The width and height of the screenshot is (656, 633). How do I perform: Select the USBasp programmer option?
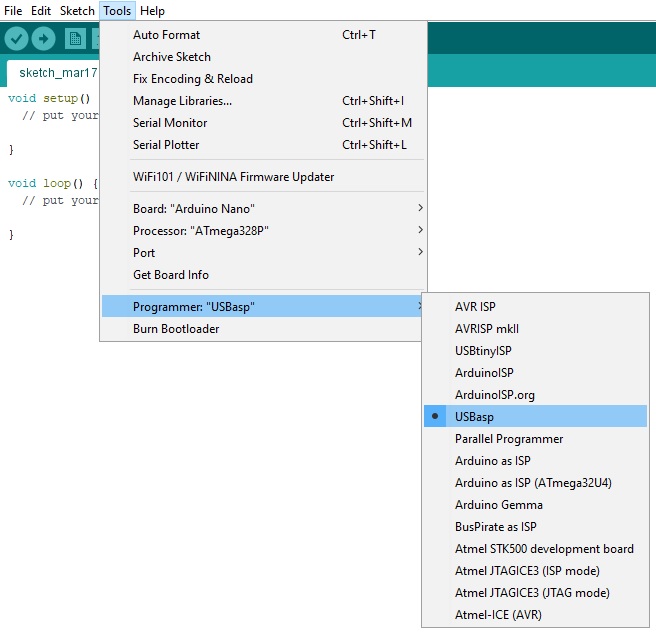(474, 417)
